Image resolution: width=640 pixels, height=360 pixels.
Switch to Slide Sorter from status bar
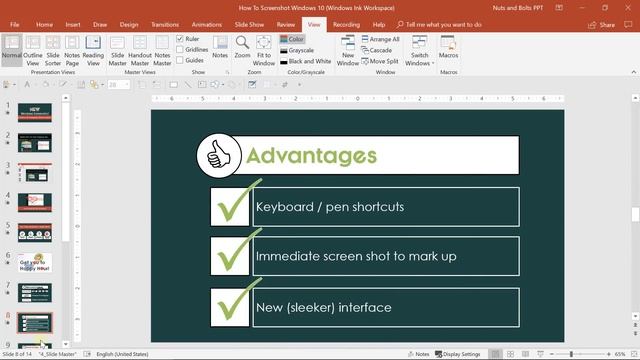[510, 354]
